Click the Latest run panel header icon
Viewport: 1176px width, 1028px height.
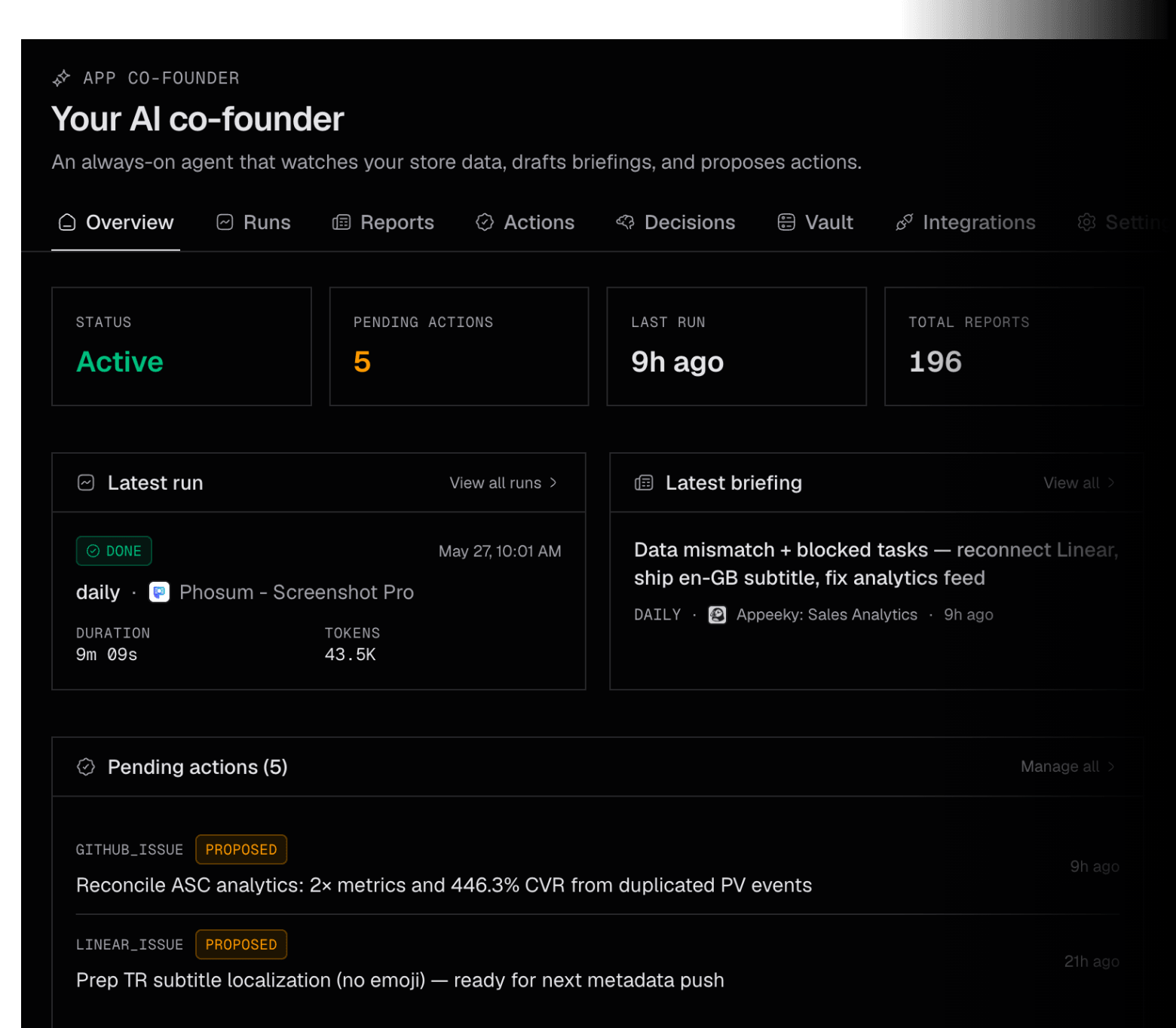point(86,483)
